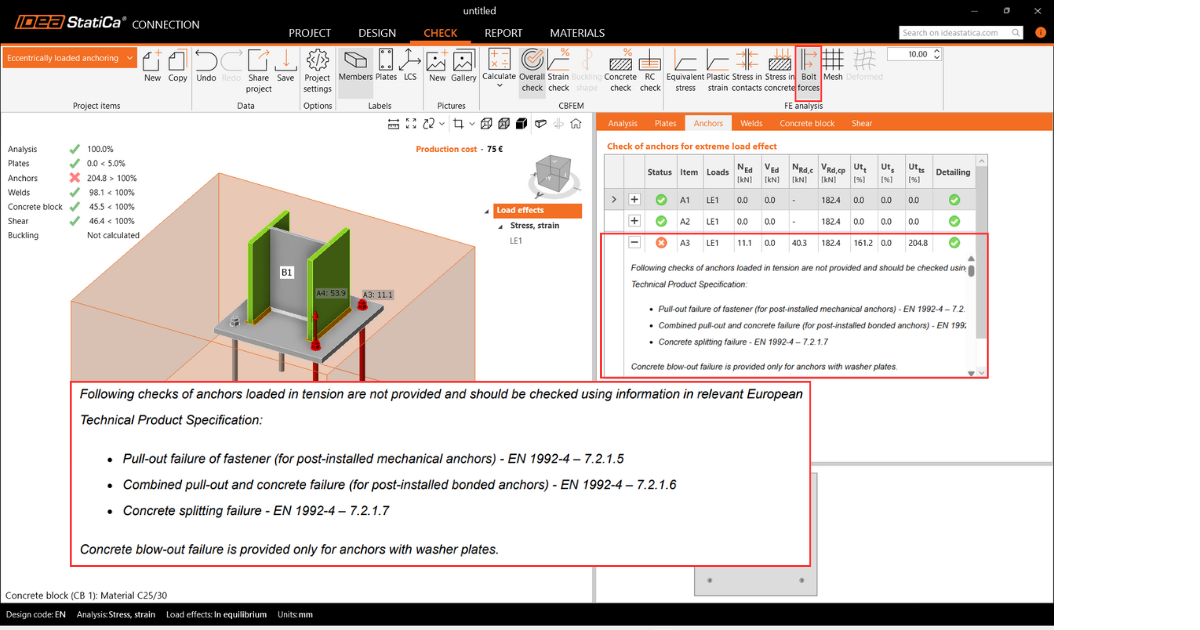Click the perspective view icon
Screen dimensions: 1200x630
[540, 124]
